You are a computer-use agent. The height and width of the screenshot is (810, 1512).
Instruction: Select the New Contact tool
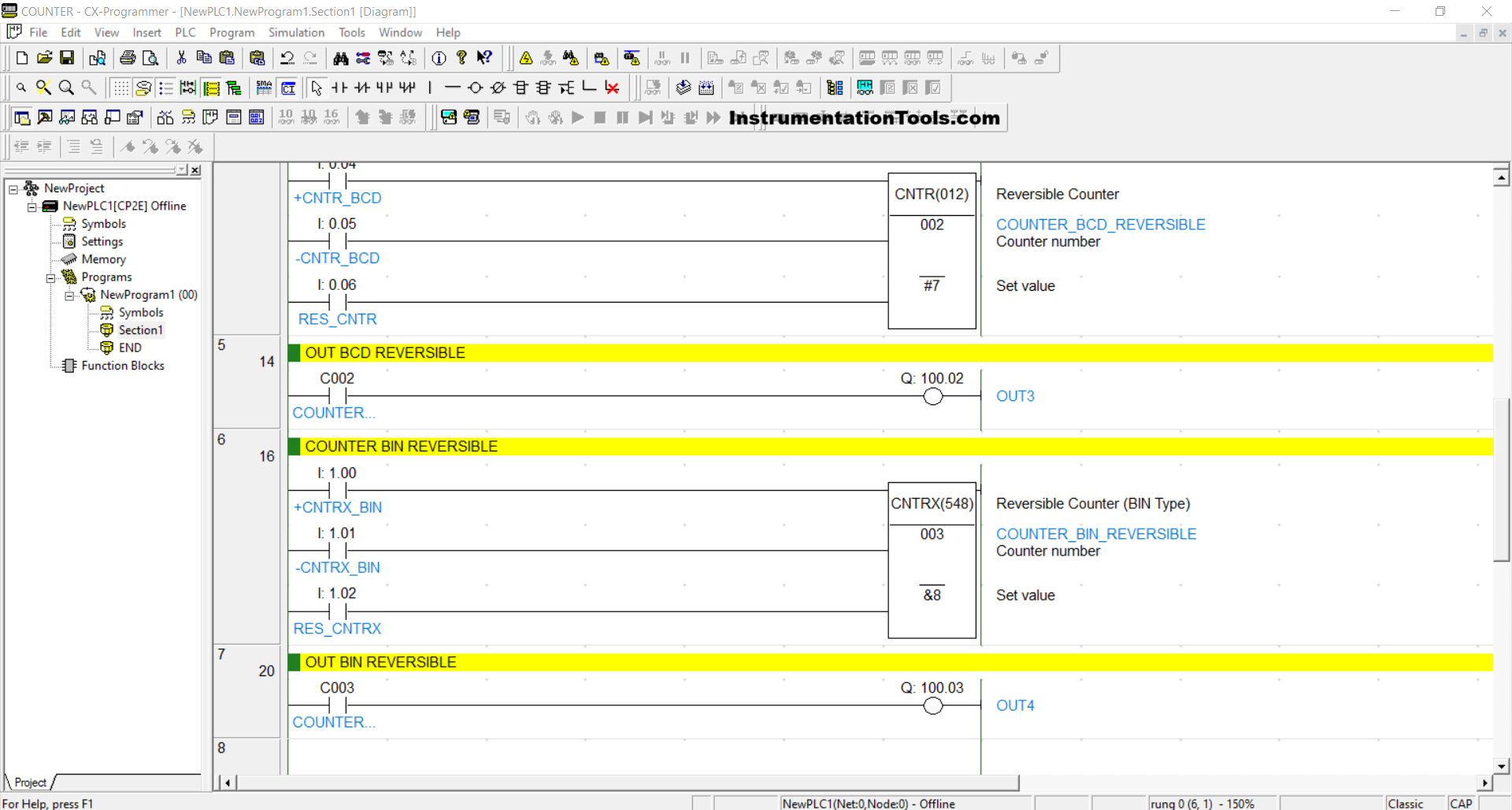pyautogui.click(x=339, y=87)
